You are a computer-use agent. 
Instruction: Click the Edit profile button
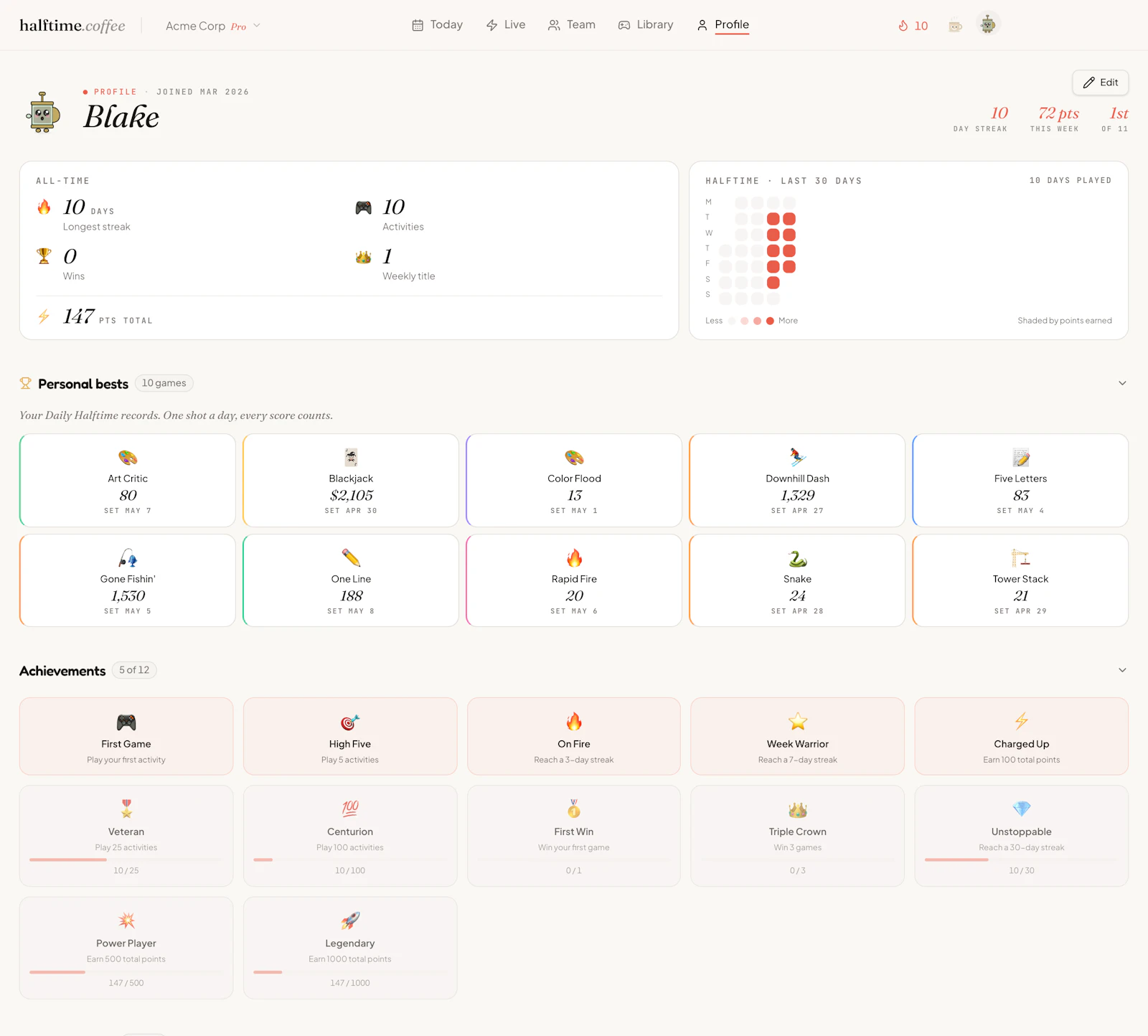pyautogui.click(x=1100, y=83)
